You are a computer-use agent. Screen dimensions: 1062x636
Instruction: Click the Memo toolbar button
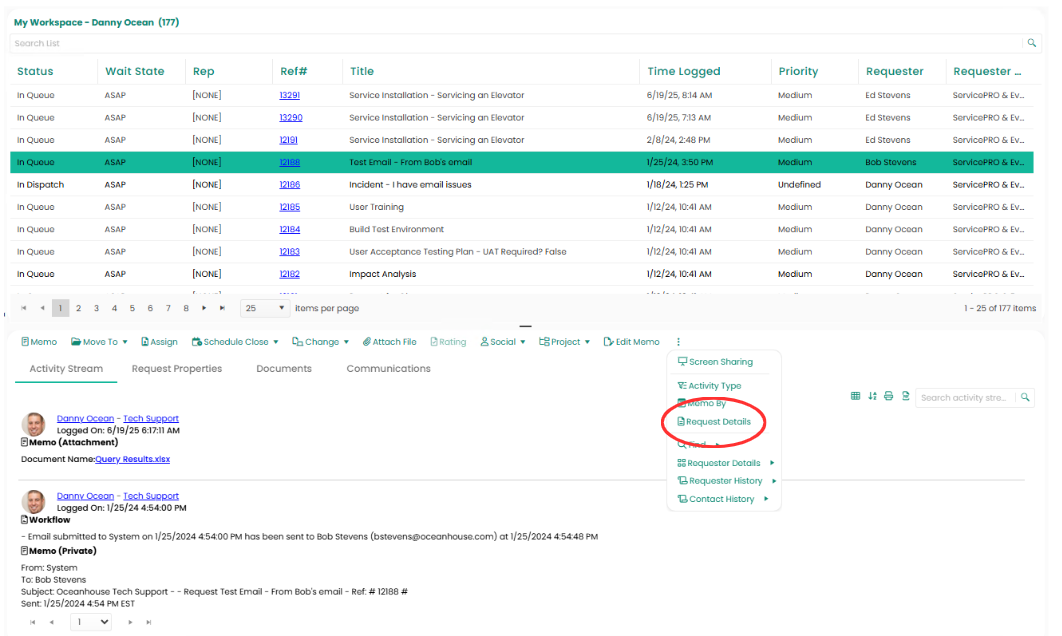[39, 342]
